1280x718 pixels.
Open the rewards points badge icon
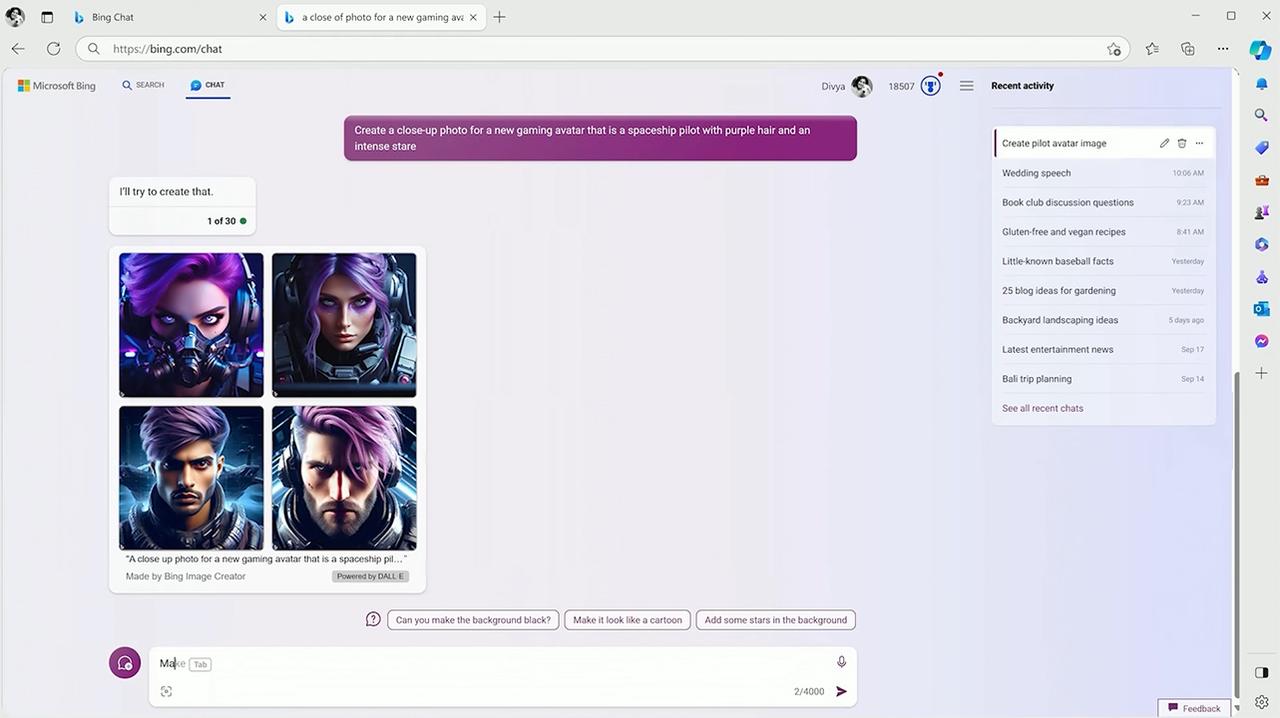pyautogui.click(x=931, y=86)
